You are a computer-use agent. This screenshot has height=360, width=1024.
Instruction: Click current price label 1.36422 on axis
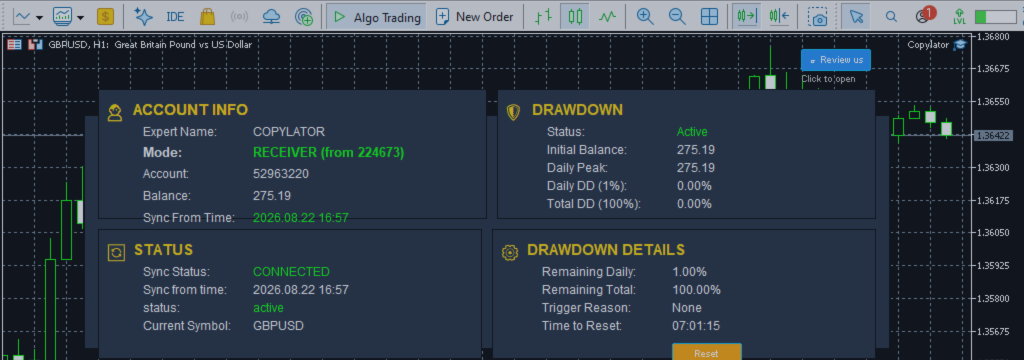pos(993,136)
